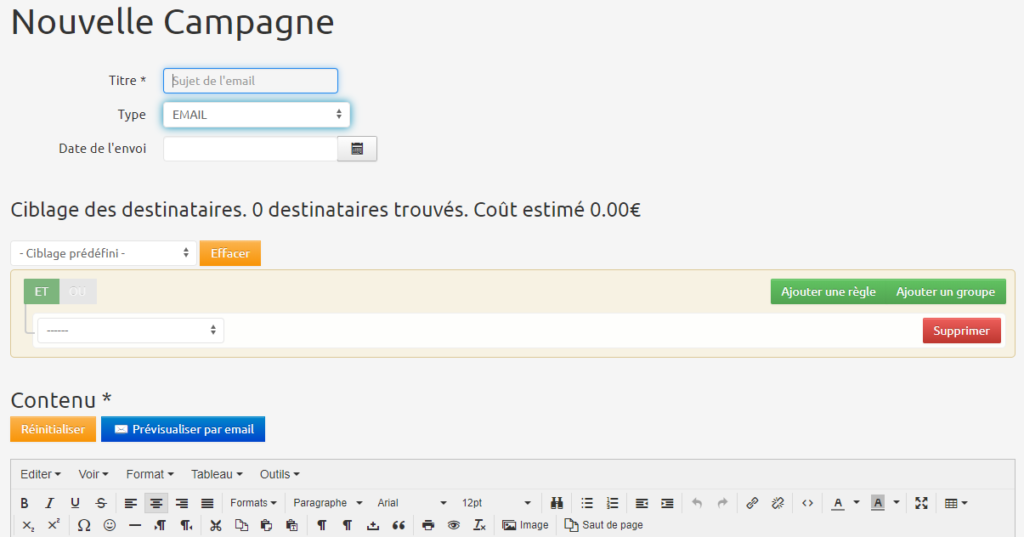Toggle bold formatting in the editor
The image size is (1024, 537).
[24, 503]
